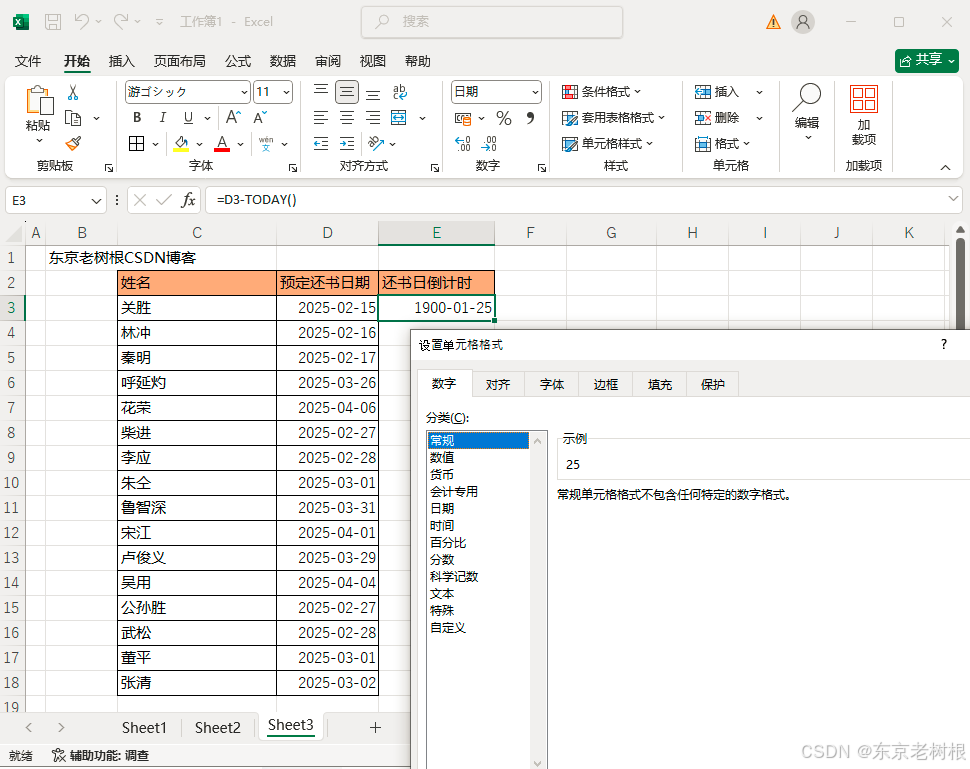Switch to the 对齐 dialog tab
The width and height of the screenshot is (970, 769).
pyautogui.click(x=498, y=384)
